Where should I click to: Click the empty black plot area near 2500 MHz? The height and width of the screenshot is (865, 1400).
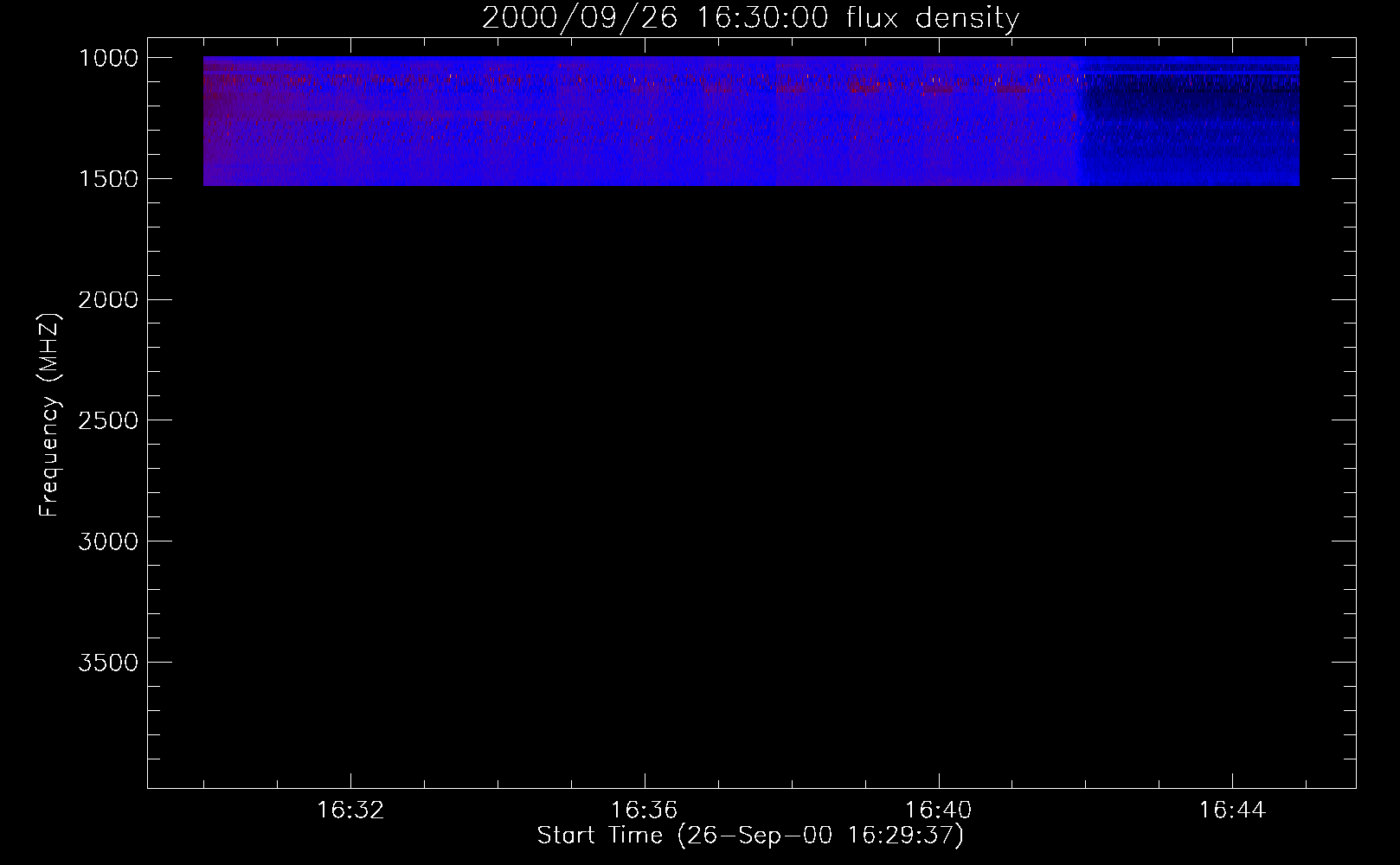tap(750, 420)
